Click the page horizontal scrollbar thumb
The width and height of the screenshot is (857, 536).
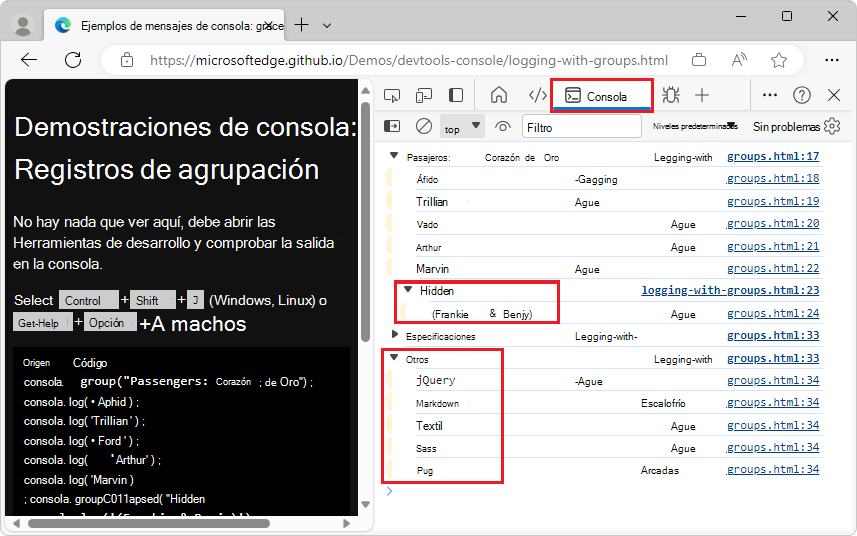(149, 523)
